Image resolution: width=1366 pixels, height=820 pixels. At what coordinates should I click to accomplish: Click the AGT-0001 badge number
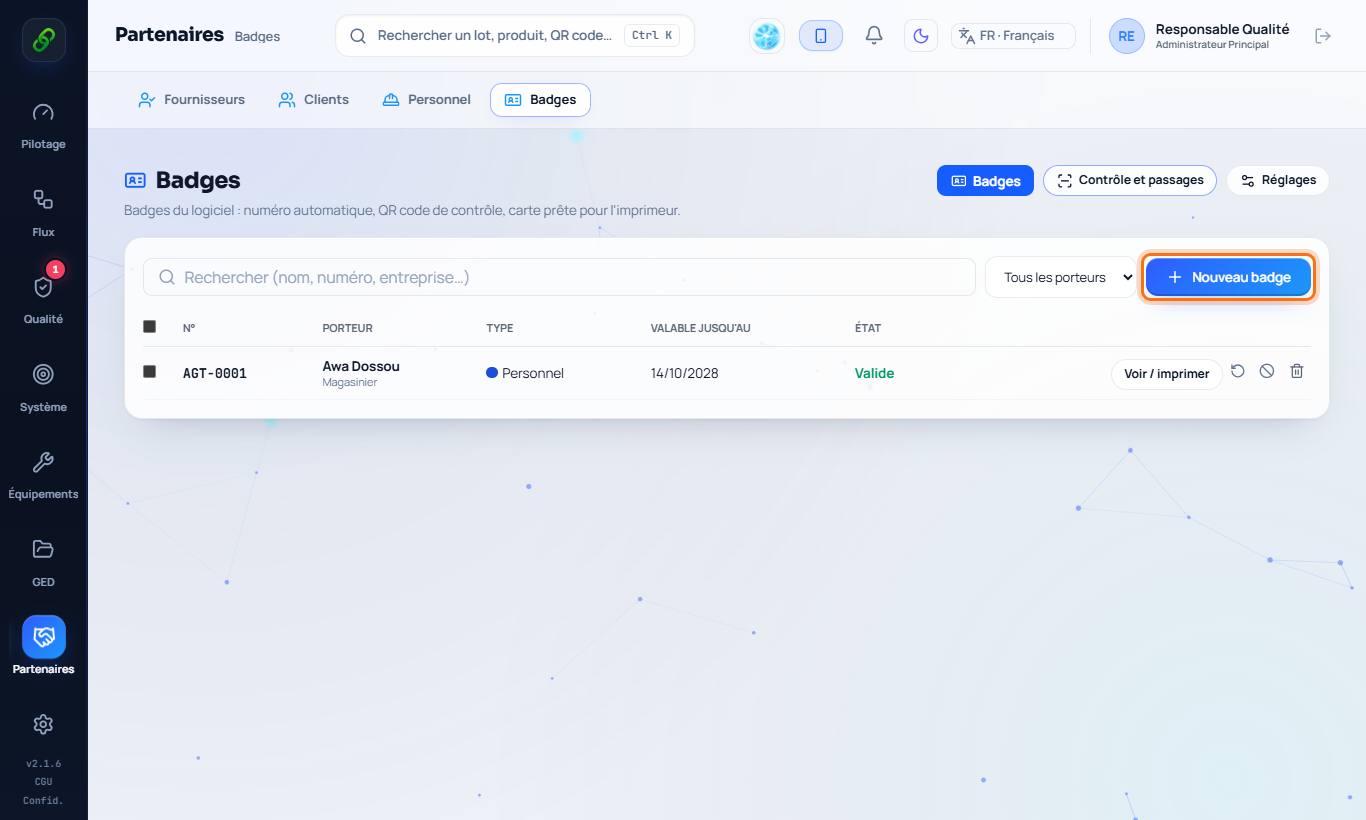pos(215,373)
